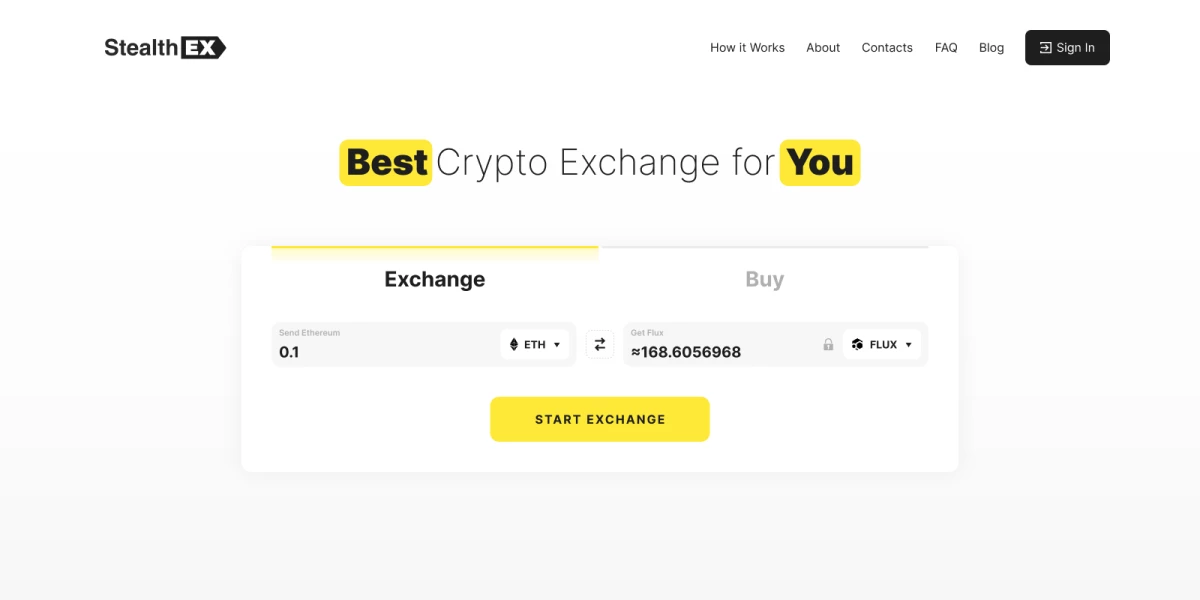This screenshot has width=1200, height=600.
Task: Swap currencies with the exchange arrows icon
Action: [x=600, y=344]
